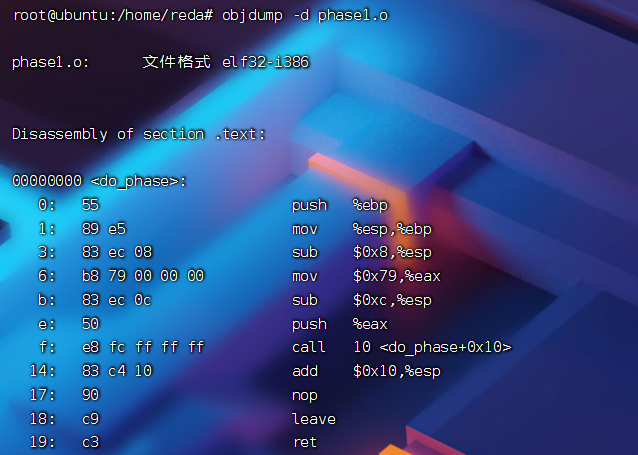The image size is (638, 455).
Task: Click the 'leave' instruction
Action: 314,419
